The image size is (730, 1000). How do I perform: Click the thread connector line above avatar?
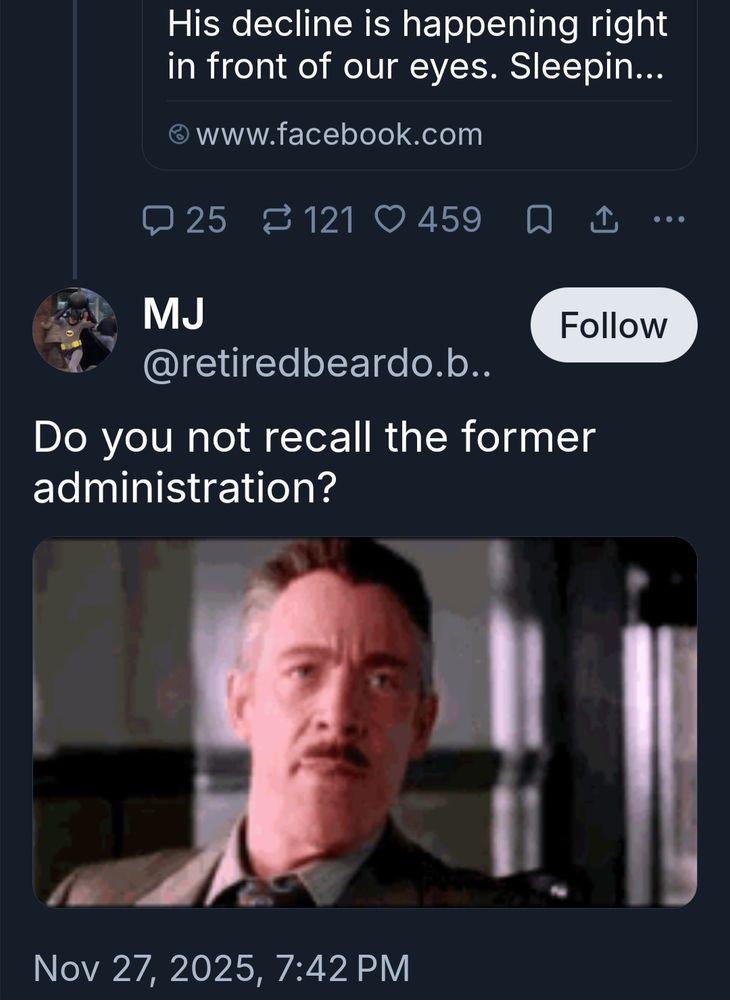pyautogui.click(x=75, y=139)
